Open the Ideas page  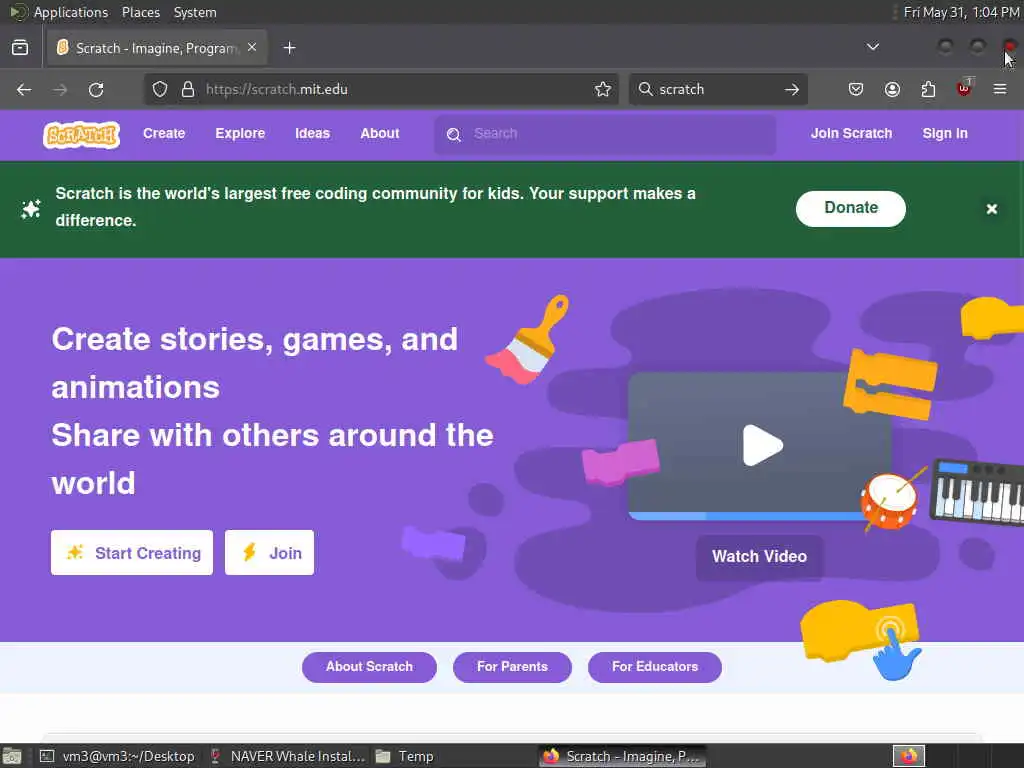click(x=312, y=133)
